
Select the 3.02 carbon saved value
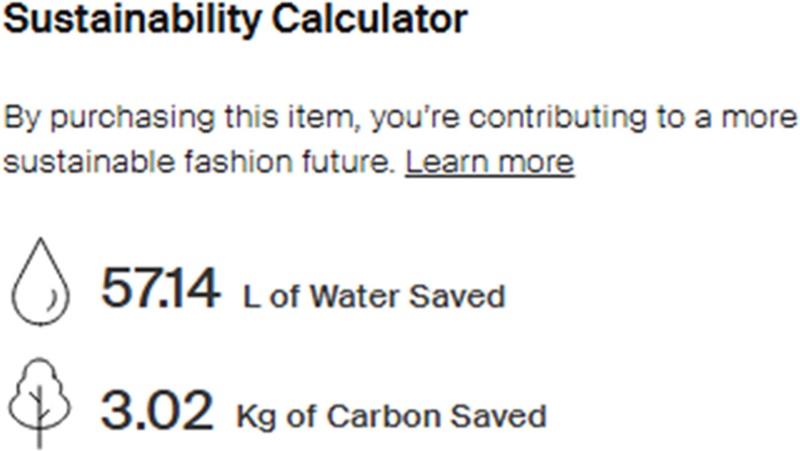coord(156,410)
